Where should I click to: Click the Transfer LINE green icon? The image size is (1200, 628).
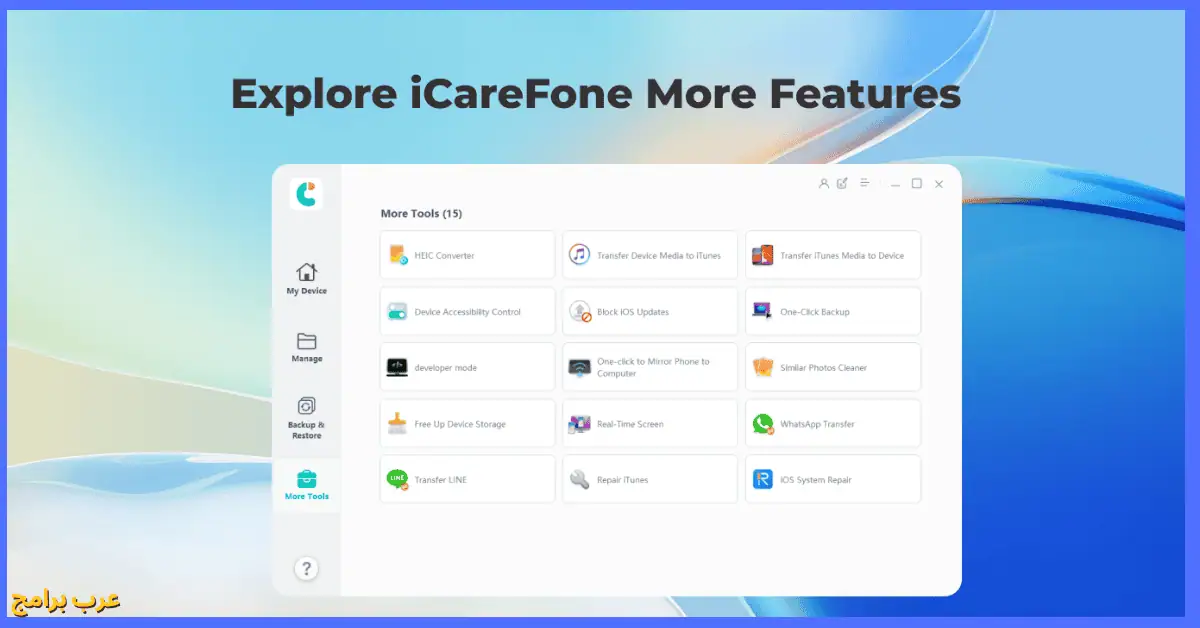[397, 479]
